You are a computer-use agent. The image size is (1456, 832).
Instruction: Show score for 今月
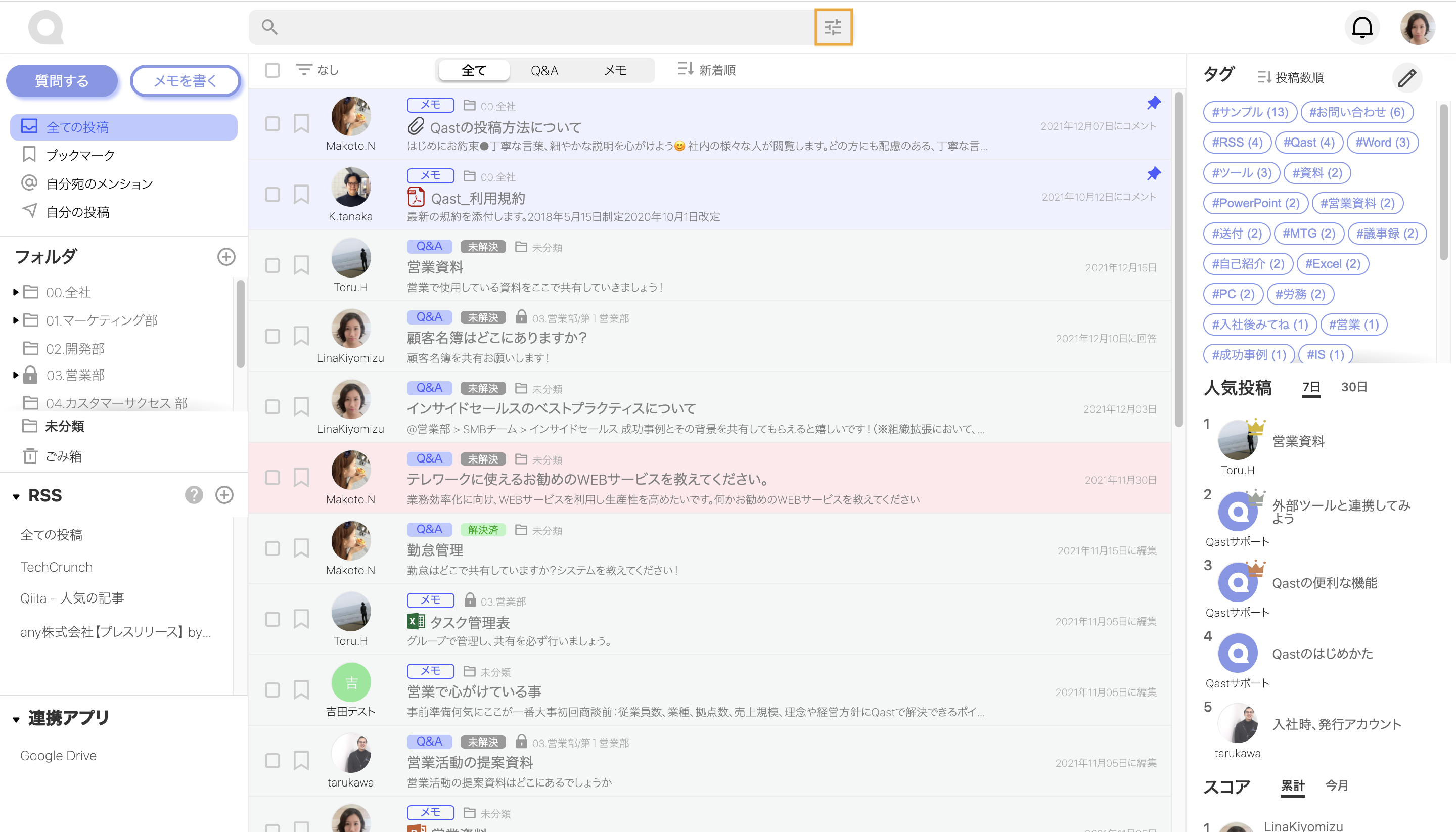coord(1337,785)
